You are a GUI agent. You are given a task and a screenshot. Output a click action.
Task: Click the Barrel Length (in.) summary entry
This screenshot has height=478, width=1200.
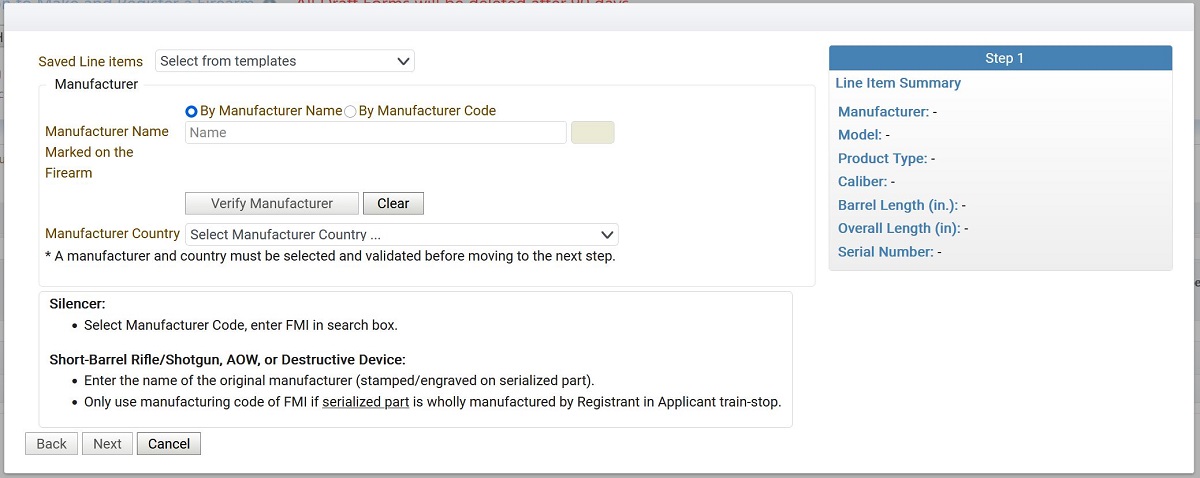[x=901, y=205]
